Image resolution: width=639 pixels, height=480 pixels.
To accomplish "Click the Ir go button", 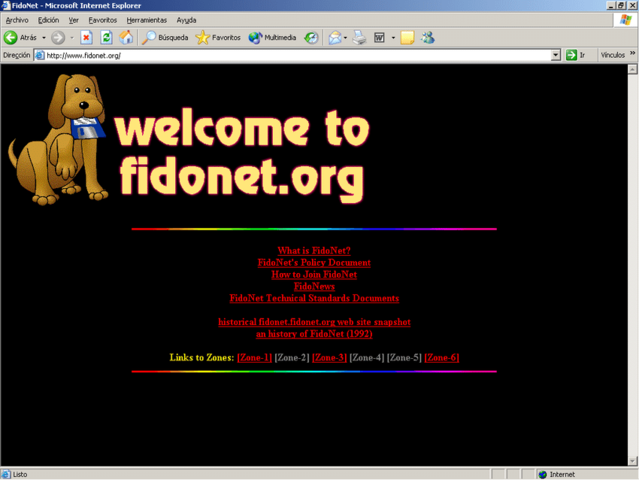I will [x=575, y=55].
